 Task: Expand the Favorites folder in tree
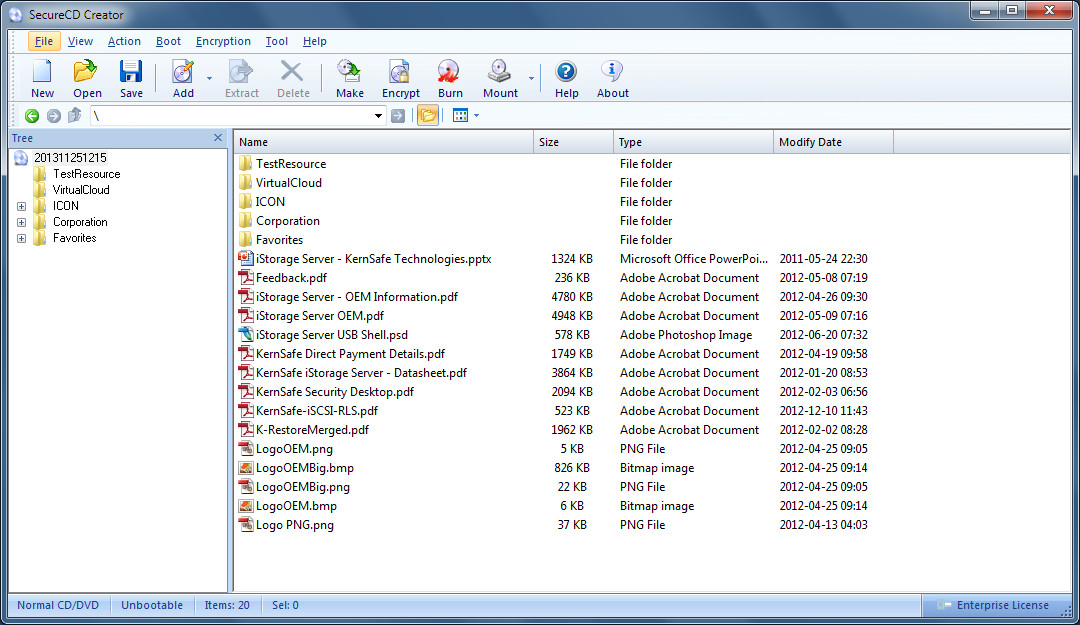tap(21, 238)
